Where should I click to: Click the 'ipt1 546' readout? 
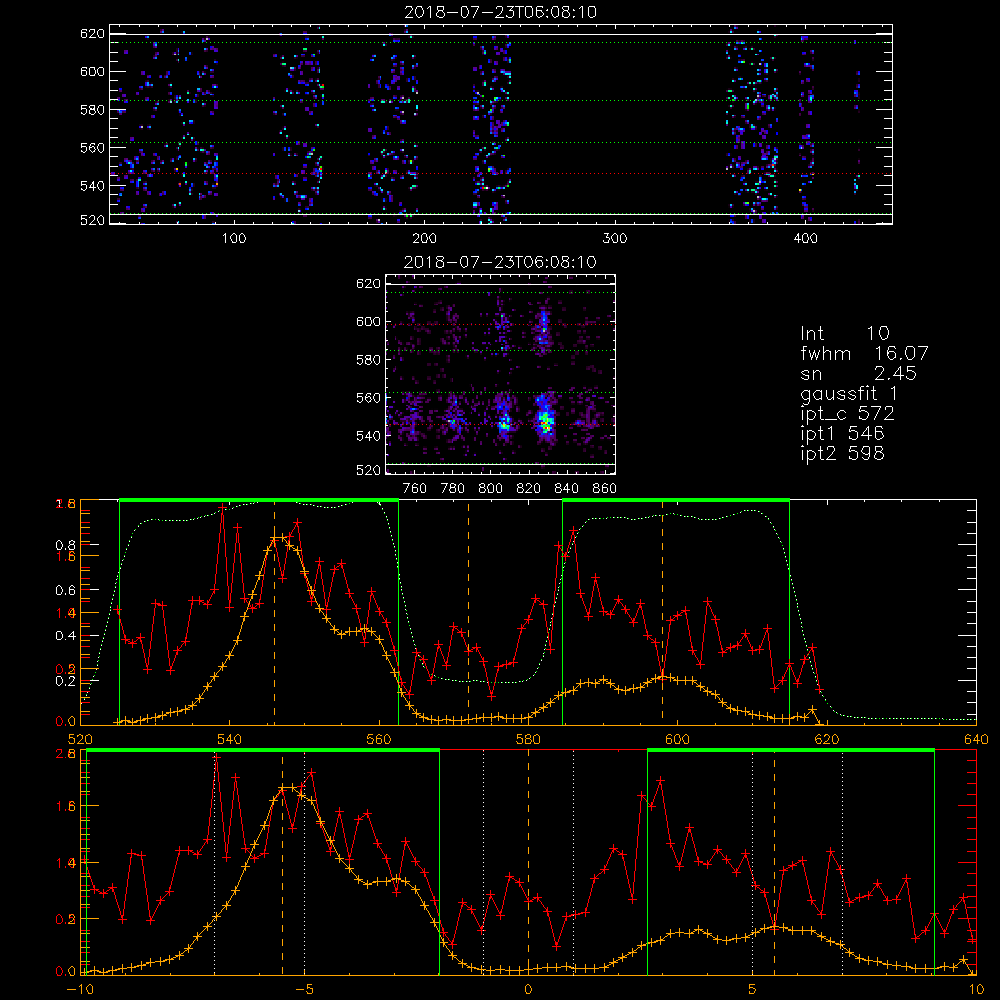[842, 434]
